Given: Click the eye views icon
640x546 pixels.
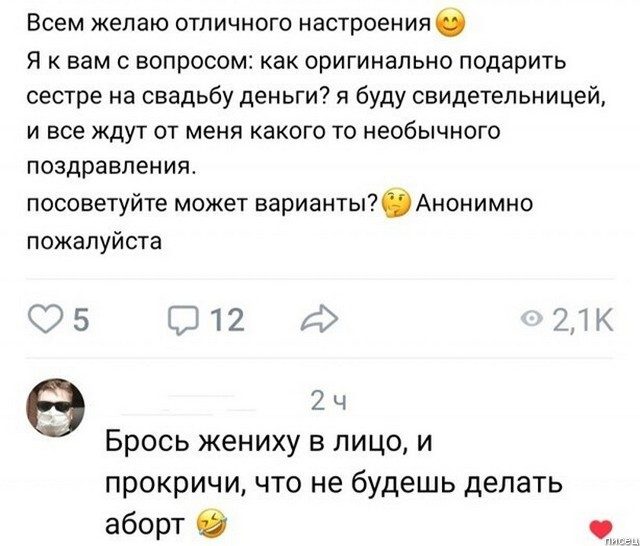Looking at the screenshot, I should click(x=530, y=320).
